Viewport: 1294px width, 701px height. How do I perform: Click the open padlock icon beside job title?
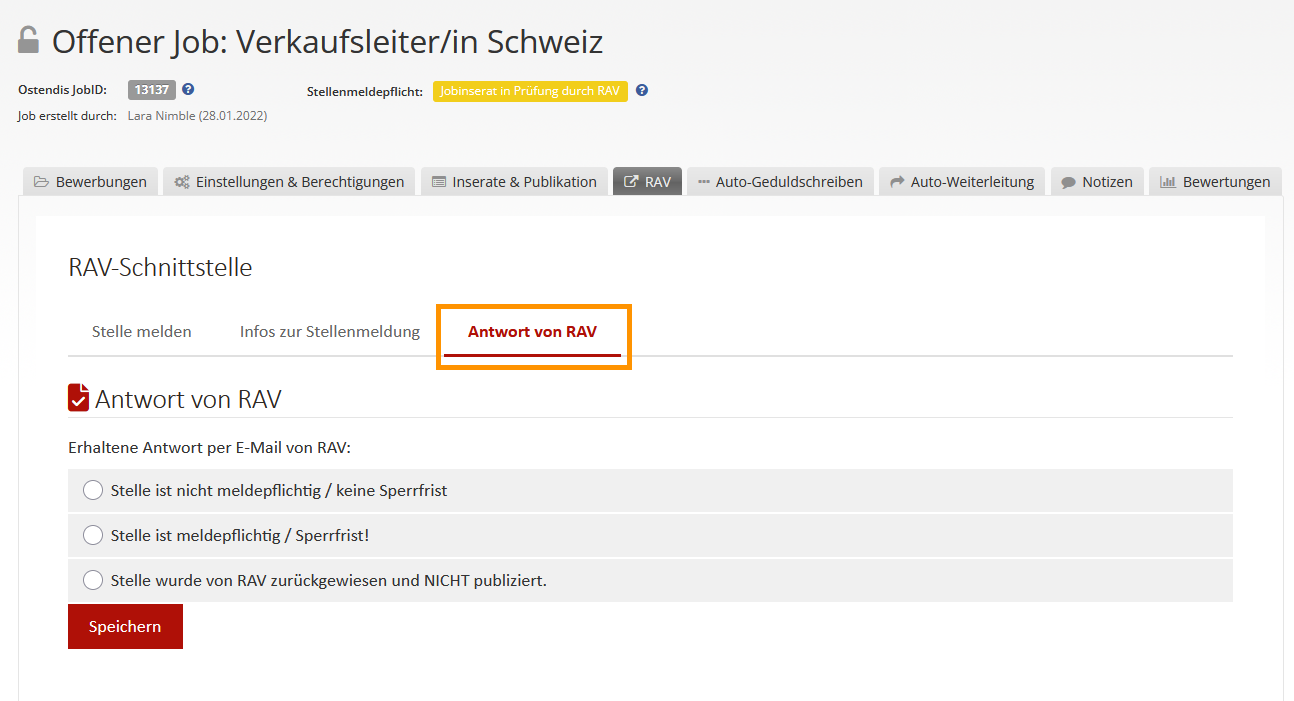tap(29, 41)
